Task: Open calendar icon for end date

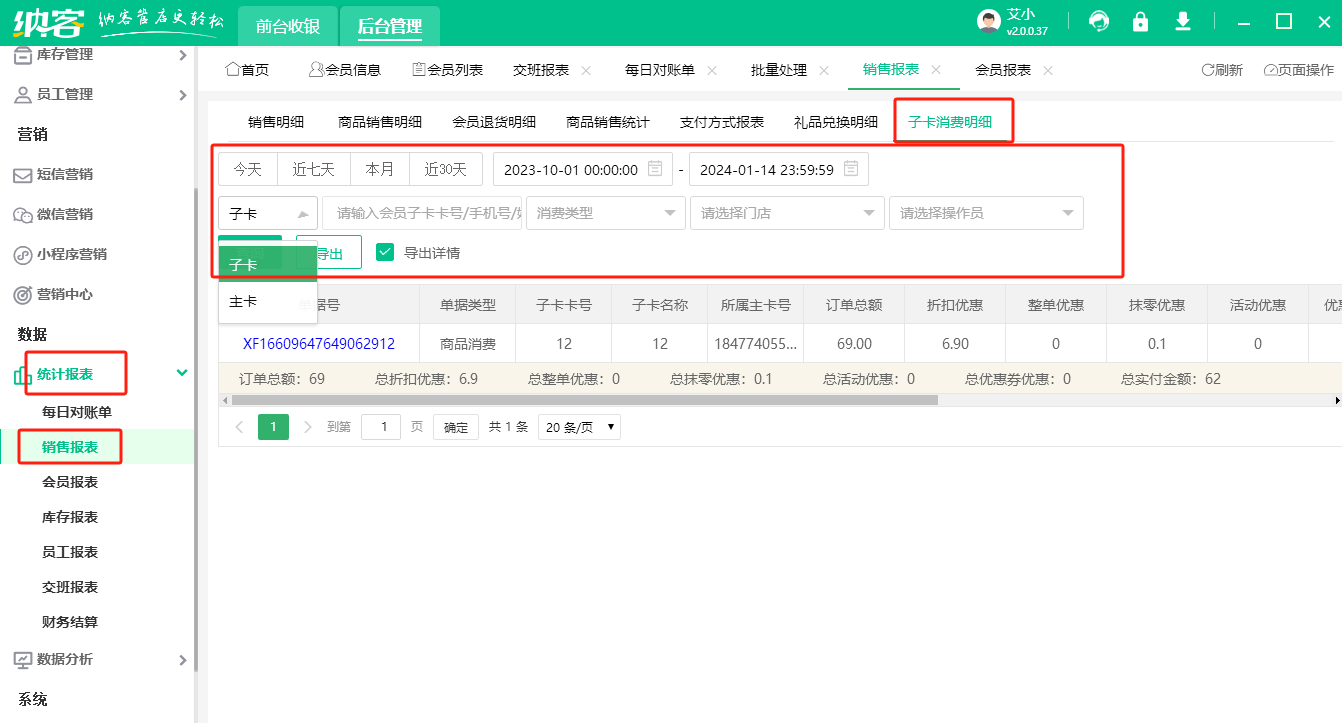Action: coord(851,169)
